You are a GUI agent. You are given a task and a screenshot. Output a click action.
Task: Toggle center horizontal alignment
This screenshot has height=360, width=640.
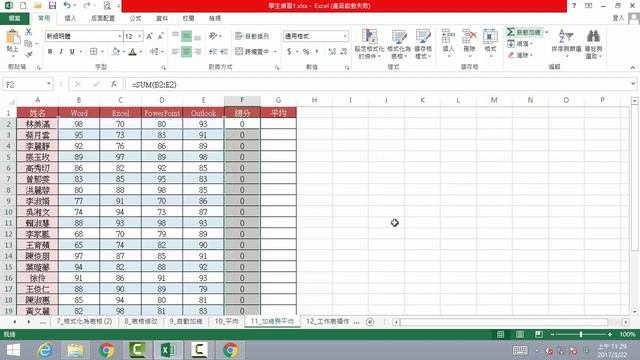pos(187,51)
